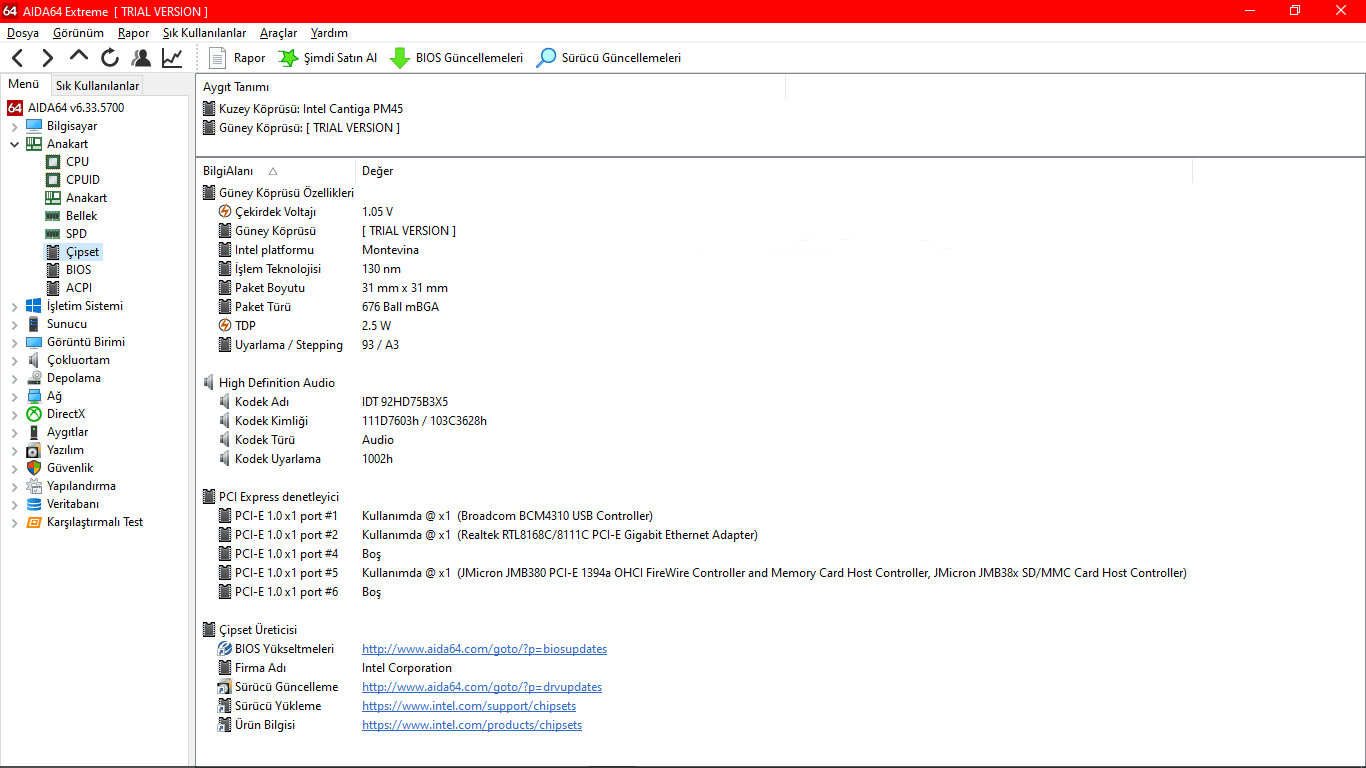Switch to the Sık Kullanılanlar tab

pyautogui.click(x=97, y=86)
